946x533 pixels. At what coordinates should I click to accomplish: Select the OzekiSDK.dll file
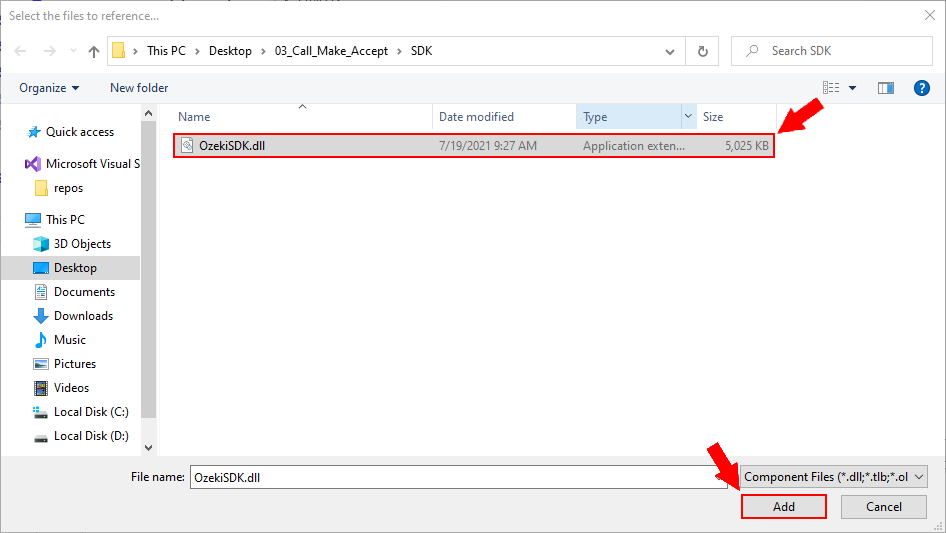click(x=474, y=145)
